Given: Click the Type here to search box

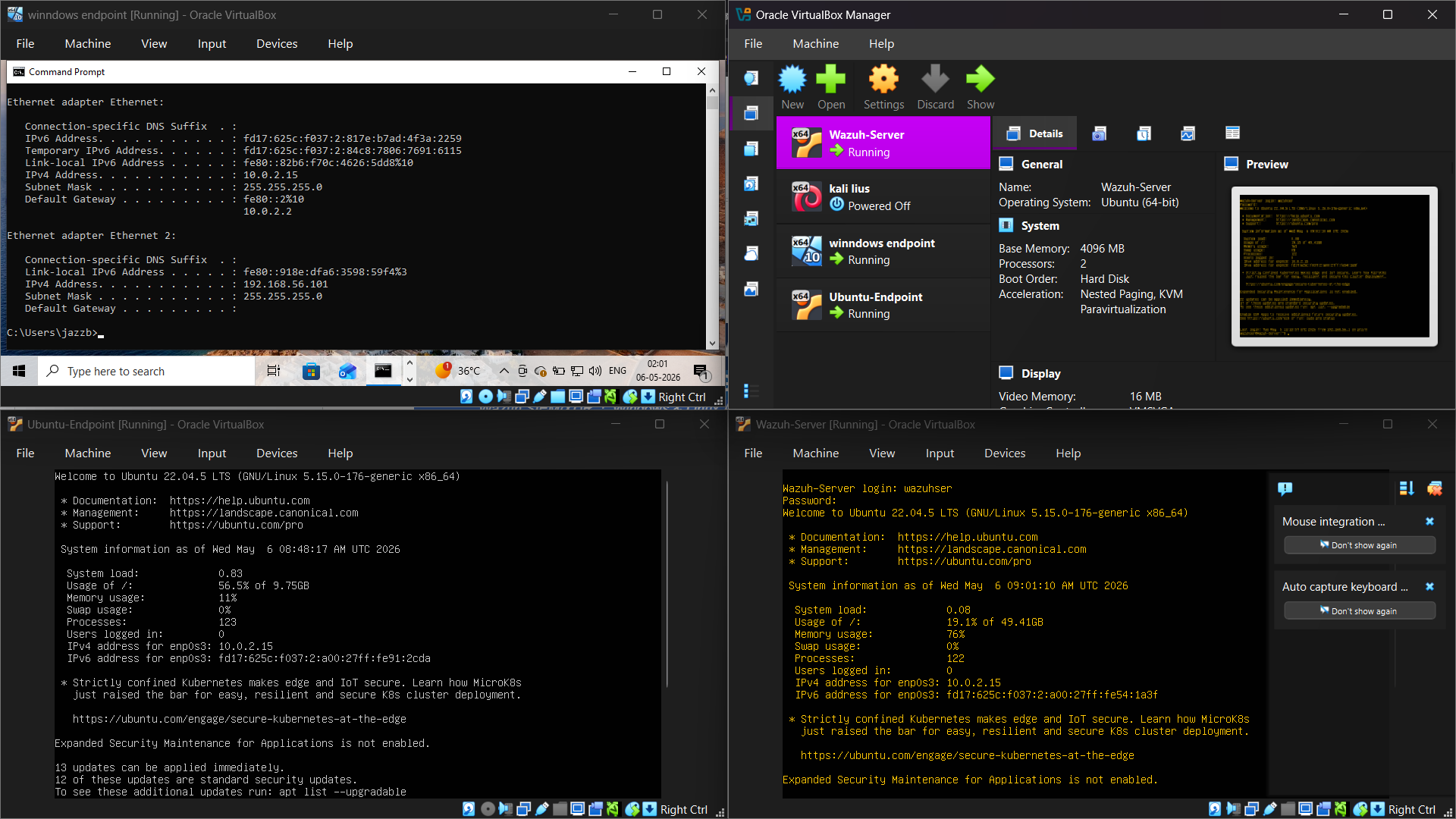Looking at the screenshot, I should [x=146, y=371].
